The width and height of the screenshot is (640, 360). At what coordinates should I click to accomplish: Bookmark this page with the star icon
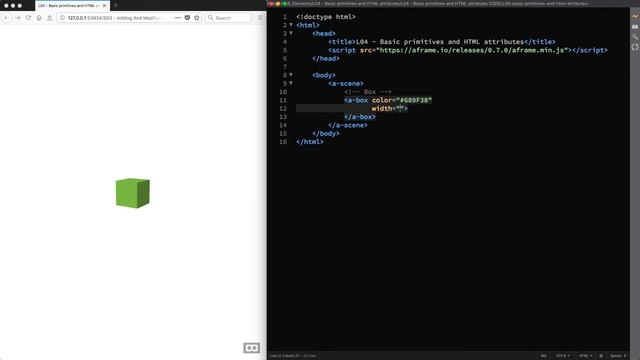click(x=197, y=18)
